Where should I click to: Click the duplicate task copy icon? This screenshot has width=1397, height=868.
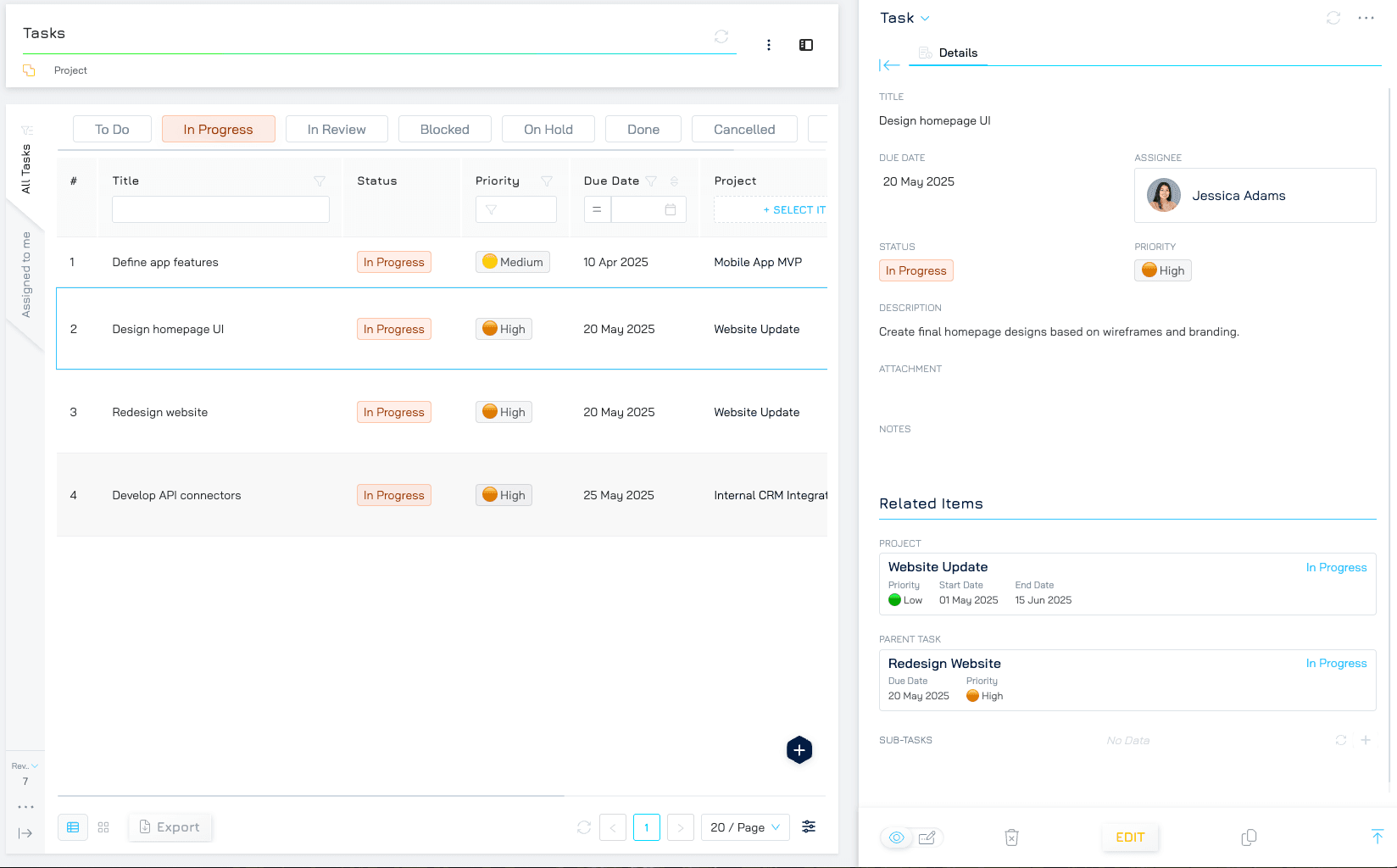(x=1249, y=837)
